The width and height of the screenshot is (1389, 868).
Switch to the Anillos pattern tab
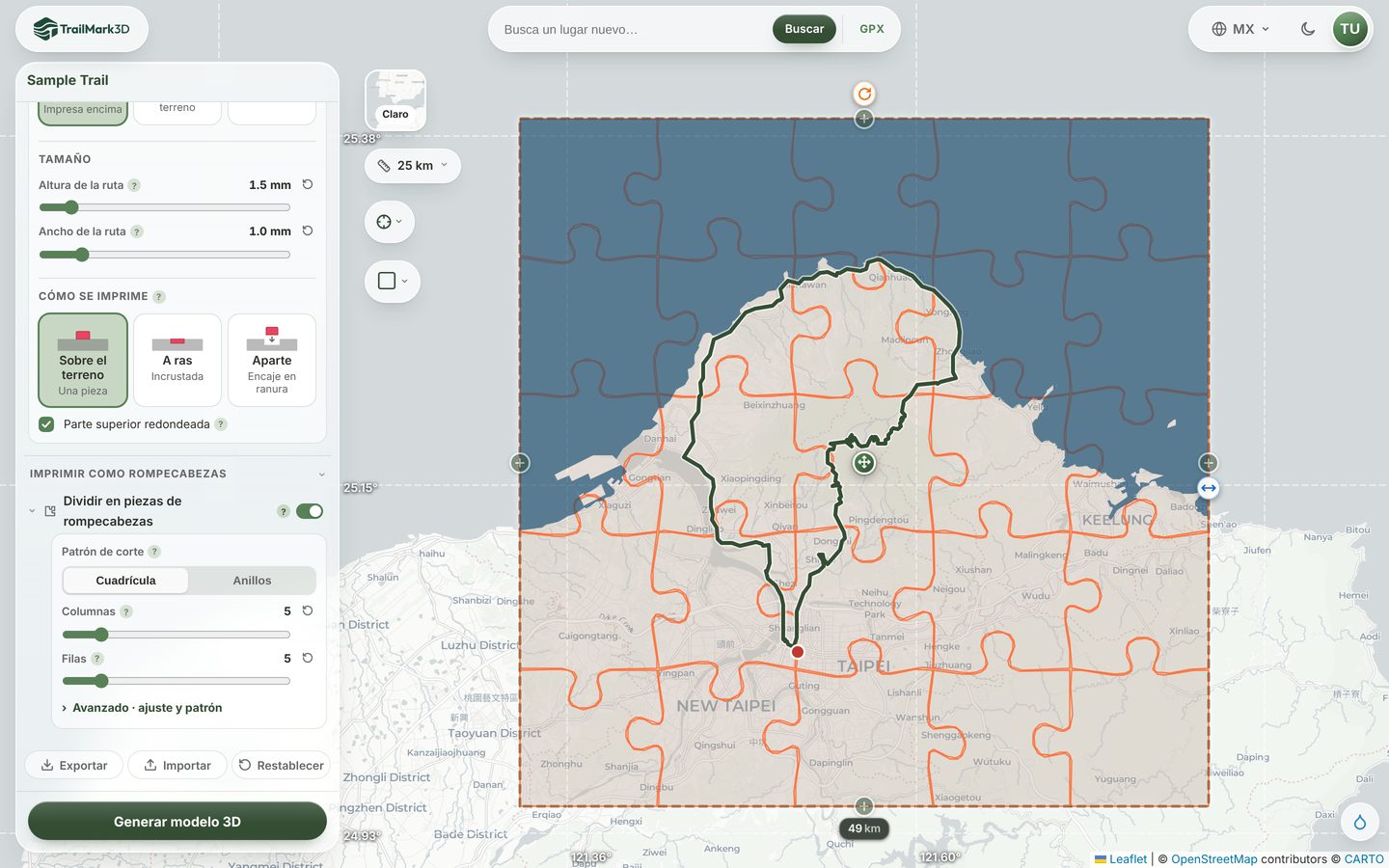point(252,581)
